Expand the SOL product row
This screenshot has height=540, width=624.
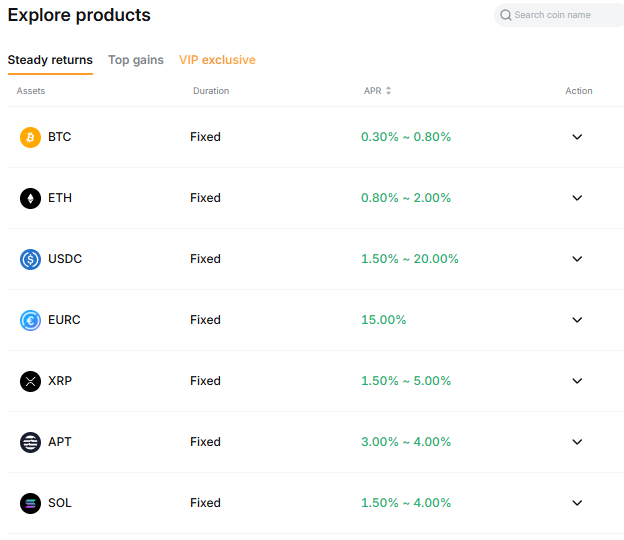tap(577, 503)
